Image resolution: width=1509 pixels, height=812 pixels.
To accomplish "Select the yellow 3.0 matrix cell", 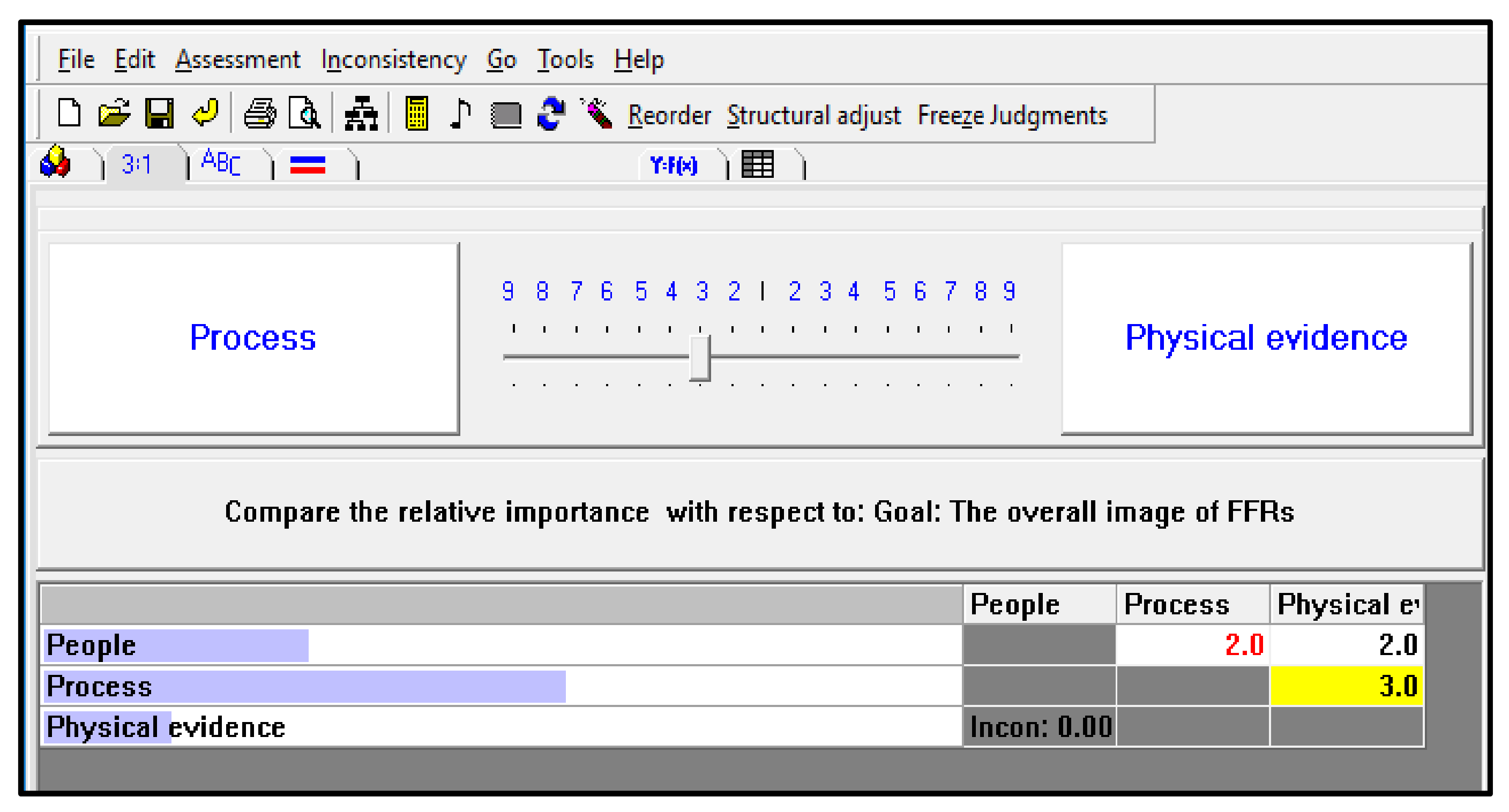I will pyautogui.click(x=1346, y=686).
